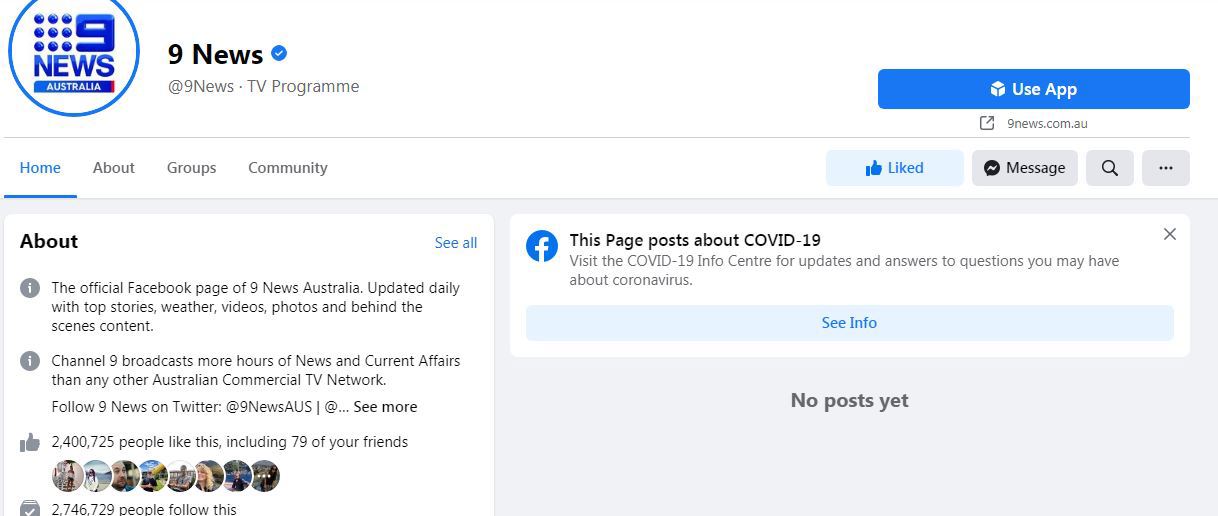Click the Facebook logo in the COVID-19 notice
Image resolution: width=1218 pixels, height=516 pixels.
coord(542,246)
